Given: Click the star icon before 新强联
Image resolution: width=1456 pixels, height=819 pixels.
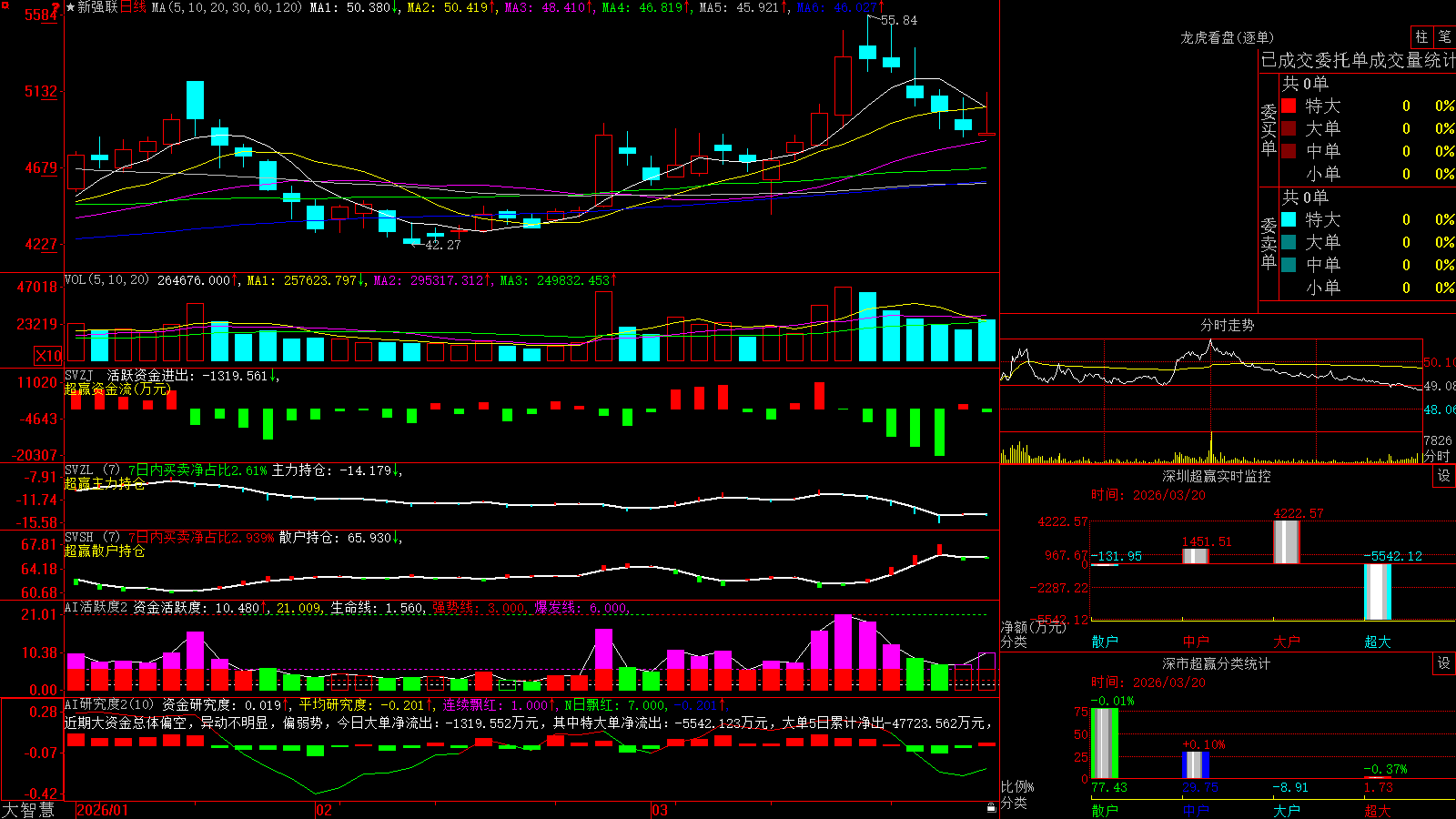Looking at the screenshot, I should coord(70,7).
